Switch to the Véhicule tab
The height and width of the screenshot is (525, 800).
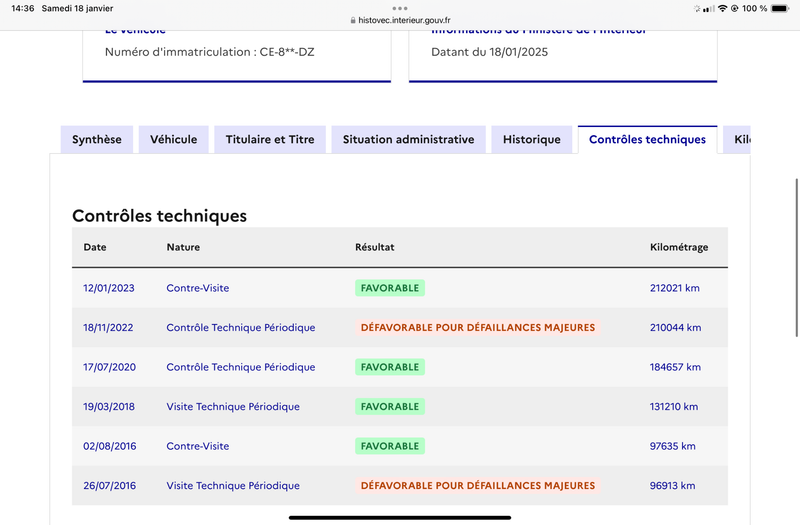click(173, 139)
